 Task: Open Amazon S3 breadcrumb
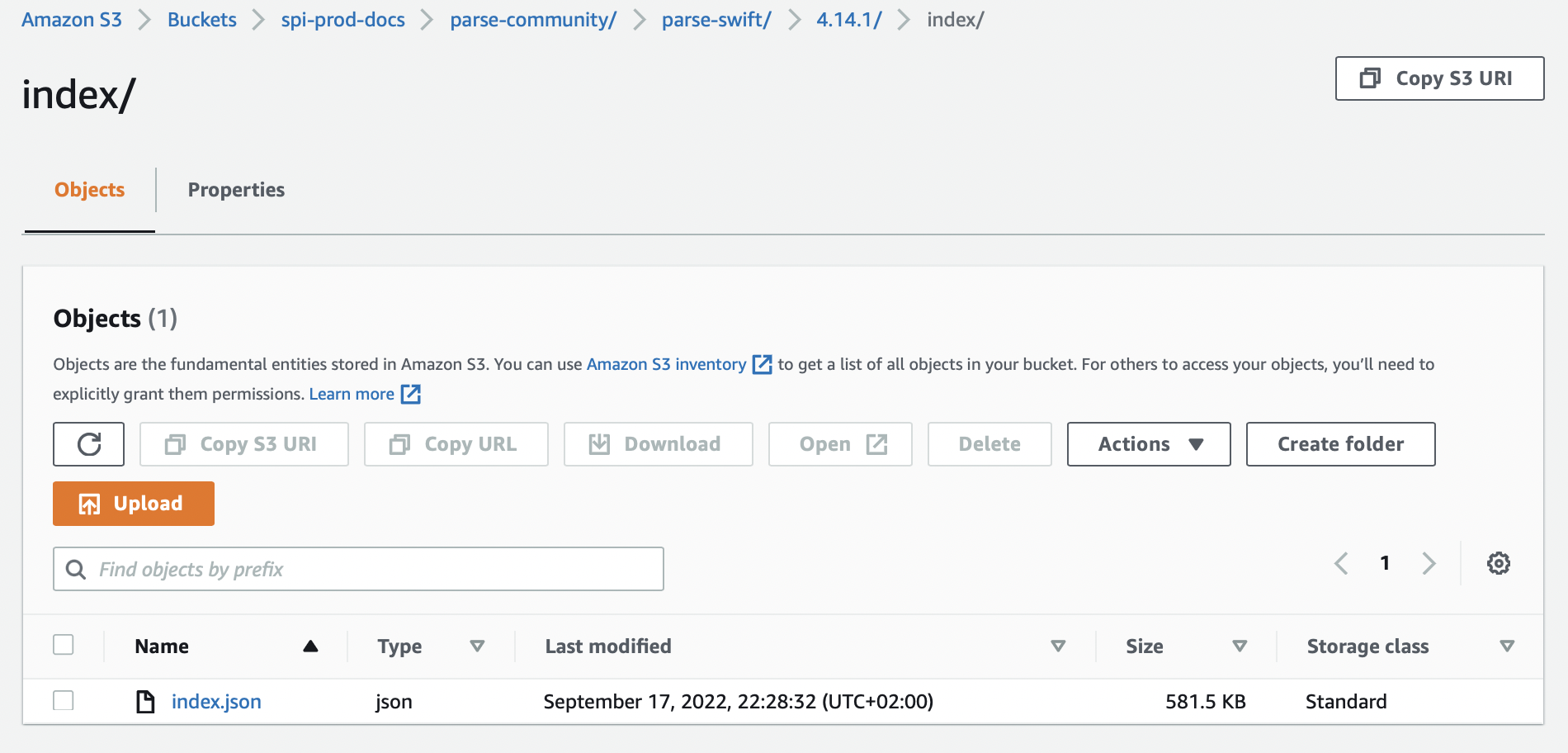[x=72, y=20]
